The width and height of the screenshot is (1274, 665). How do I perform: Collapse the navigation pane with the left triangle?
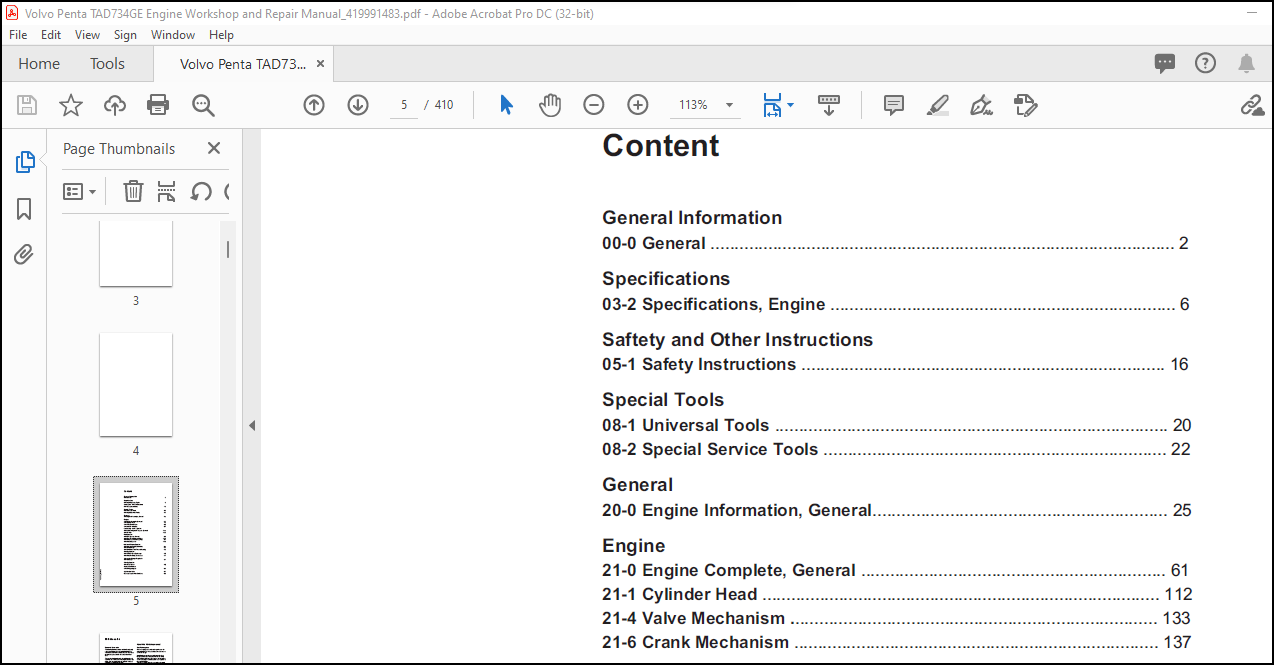point(252,425)
